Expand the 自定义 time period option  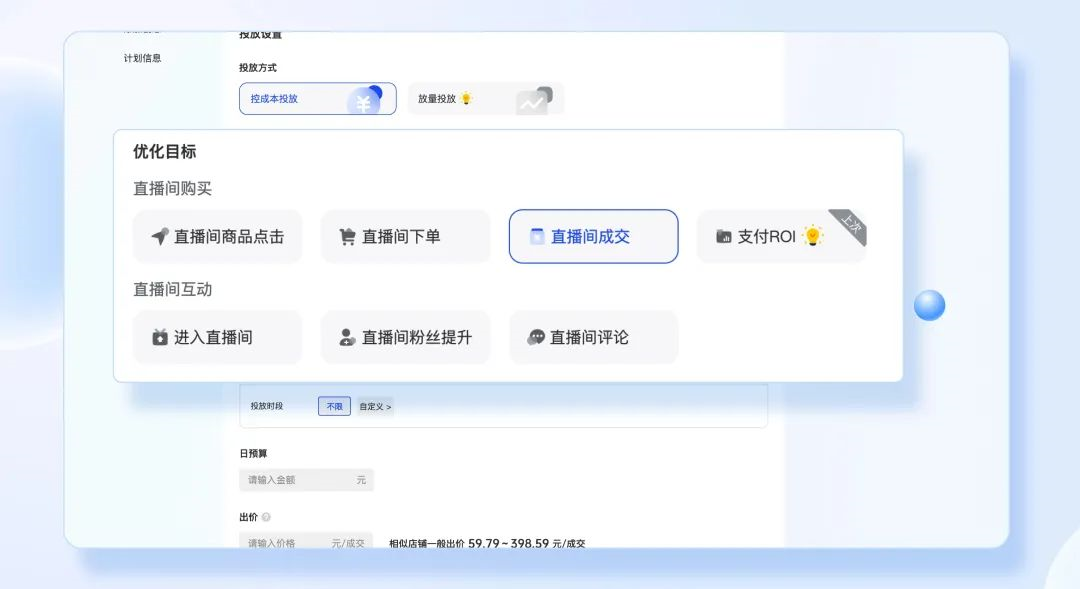tap(375, 406)
